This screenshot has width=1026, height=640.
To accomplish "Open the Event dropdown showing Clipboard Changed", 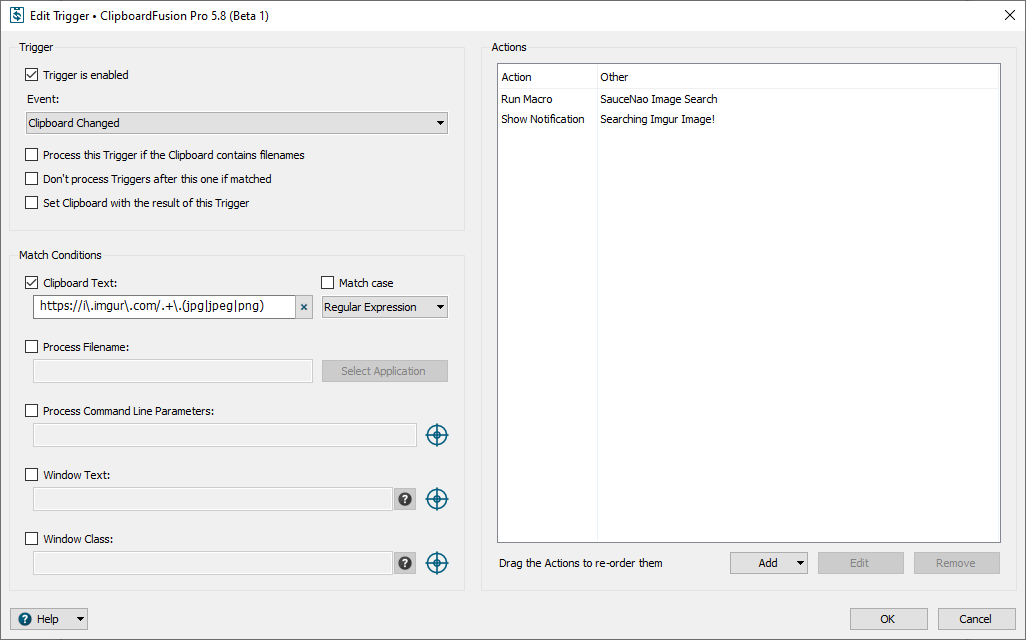I will click(236, 123).
